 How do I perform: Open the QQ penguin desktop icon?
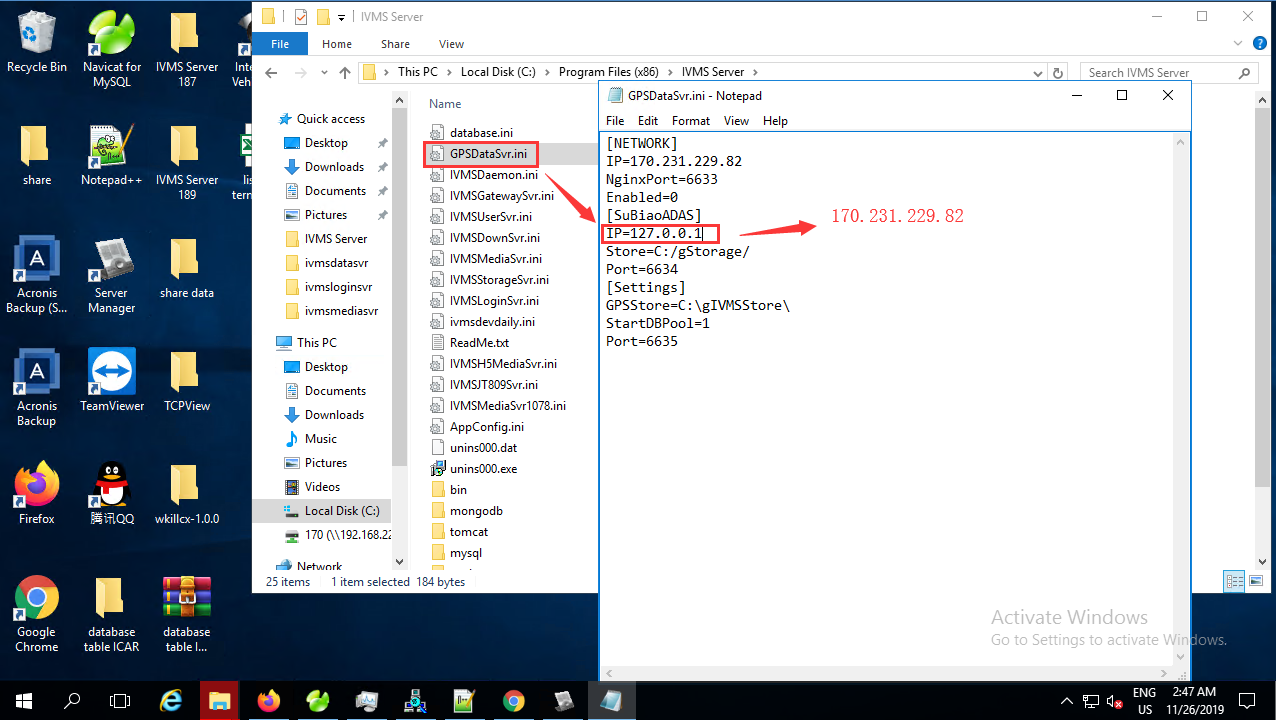coord(112,493)
